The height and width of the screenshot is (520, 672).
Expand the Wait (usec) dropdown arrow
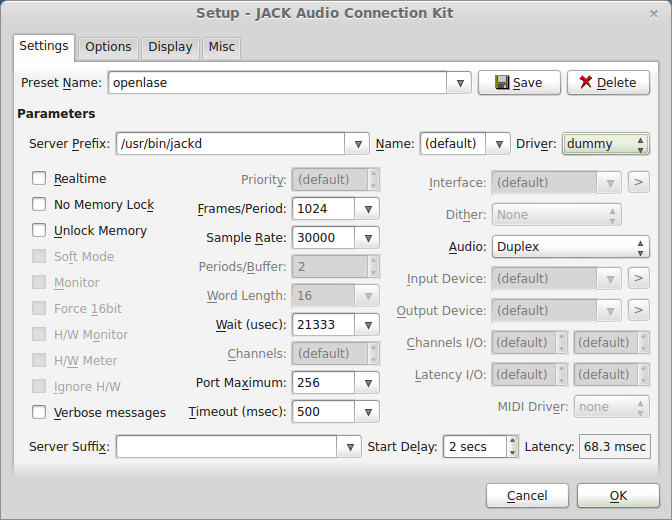[367, 325]
